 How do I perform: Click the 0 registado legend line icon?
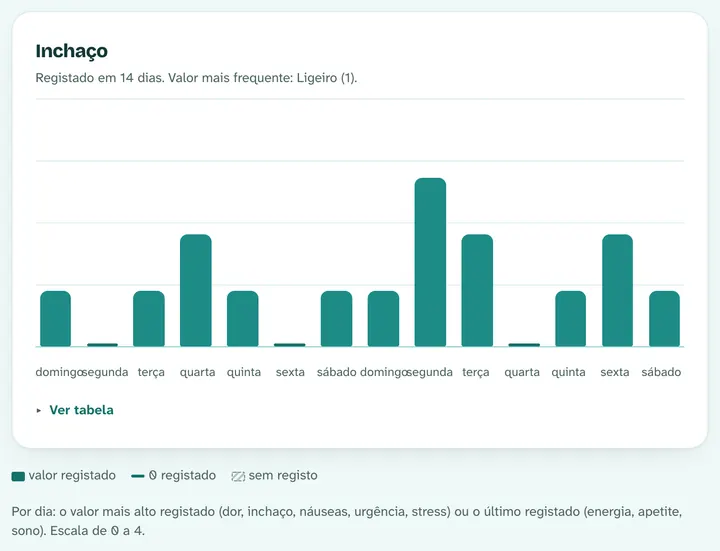click(138, 476)
